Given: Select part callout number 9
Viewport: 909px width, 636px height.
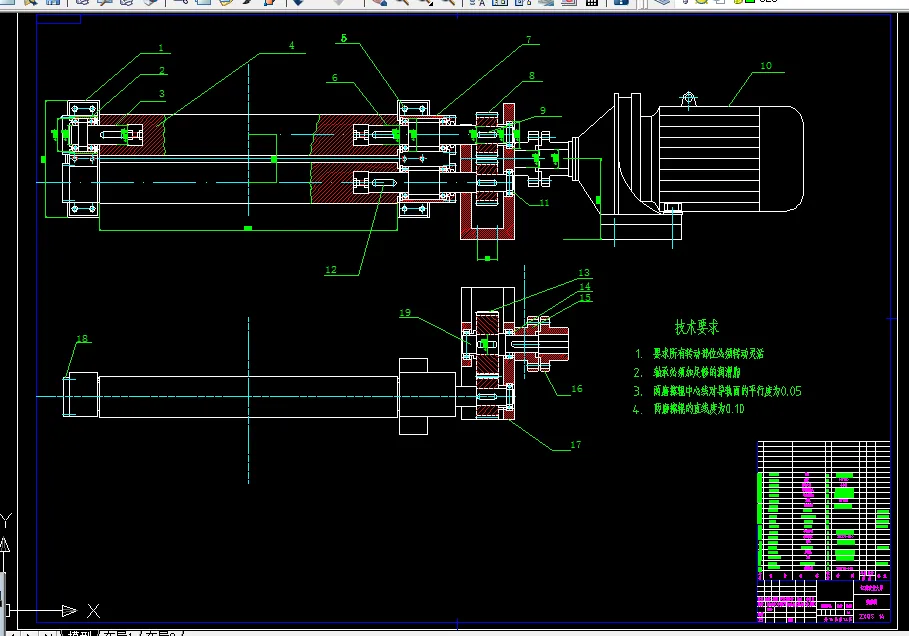Looking at the screenshot, I should click(x=543, y=111).
